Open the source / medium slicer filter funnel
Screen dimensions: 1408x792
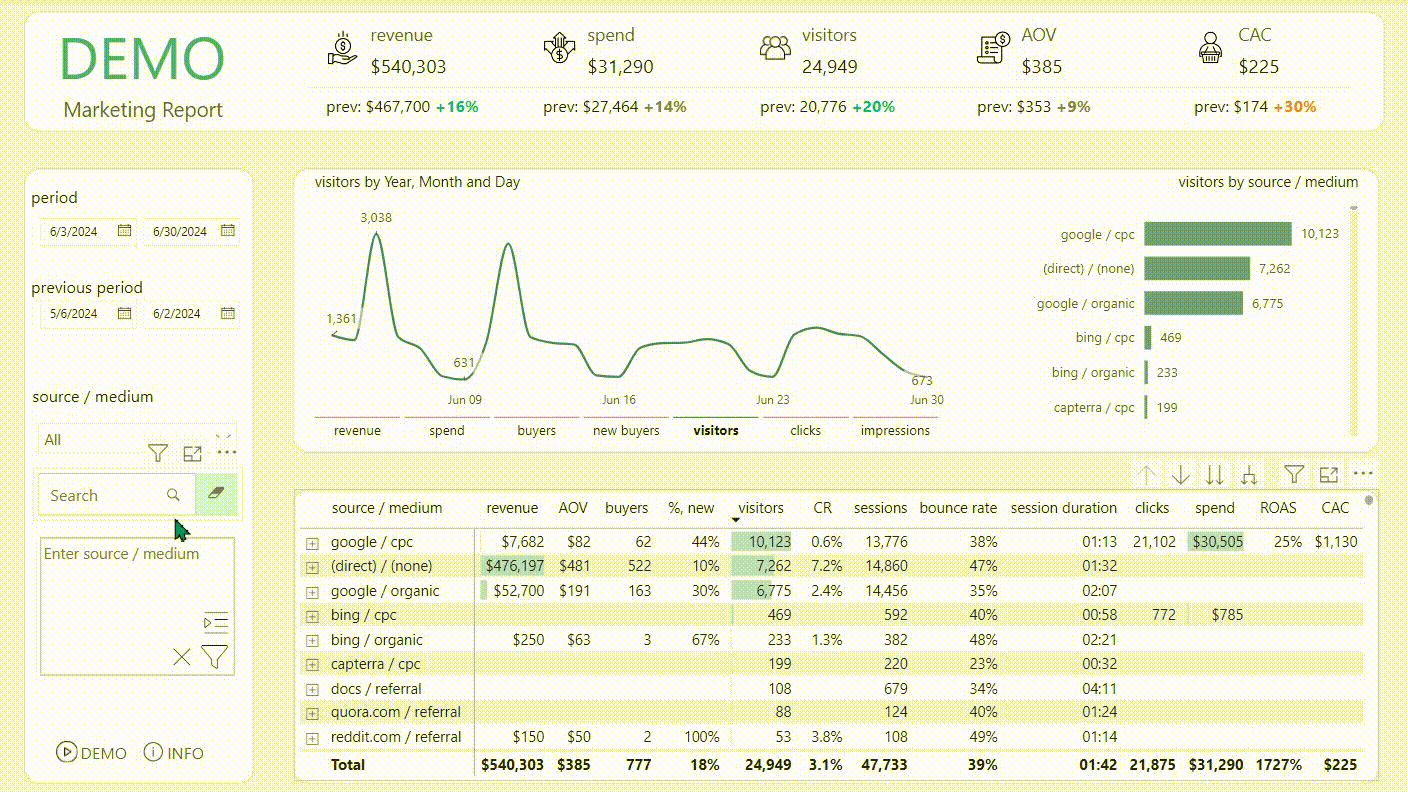click(x=158, y=453)
